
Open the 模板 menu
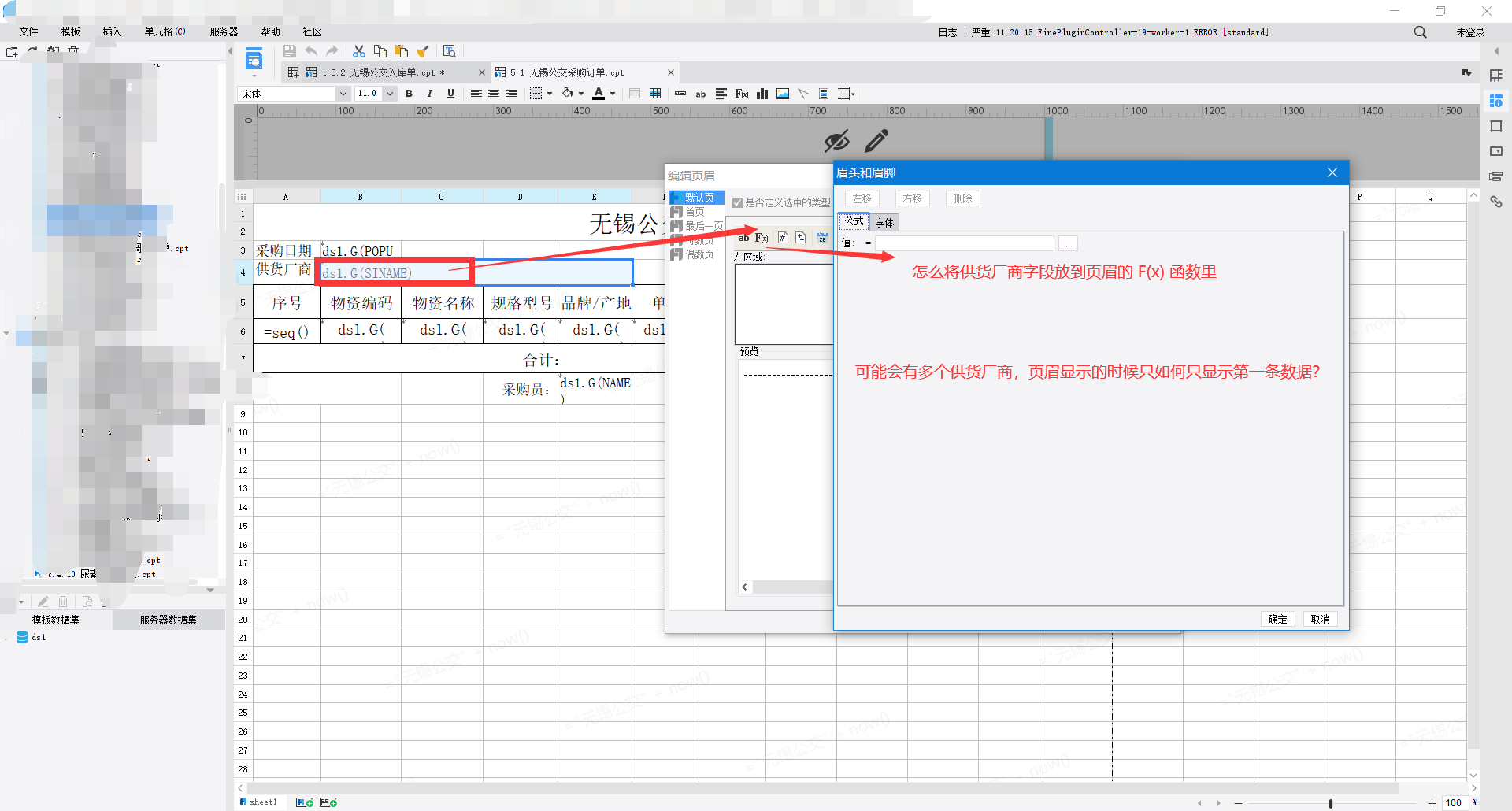click(71, 32)
